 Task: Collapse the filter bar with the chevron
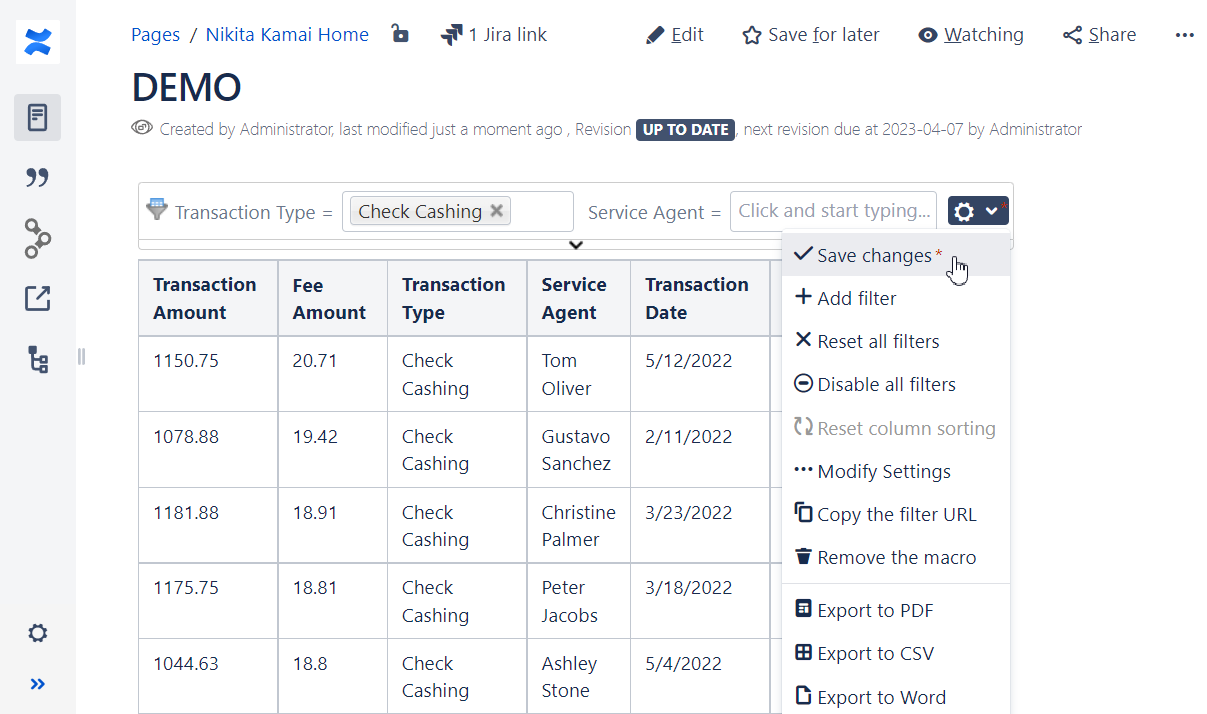[575, 245]
